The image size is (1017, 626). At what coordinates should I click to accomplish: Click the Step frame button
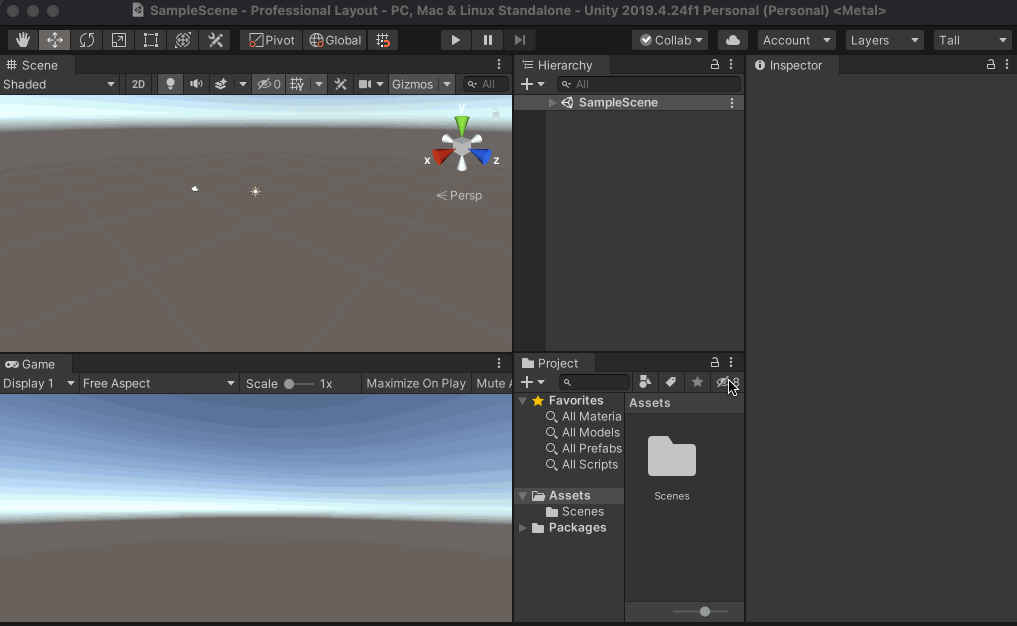tap(520, 40)
